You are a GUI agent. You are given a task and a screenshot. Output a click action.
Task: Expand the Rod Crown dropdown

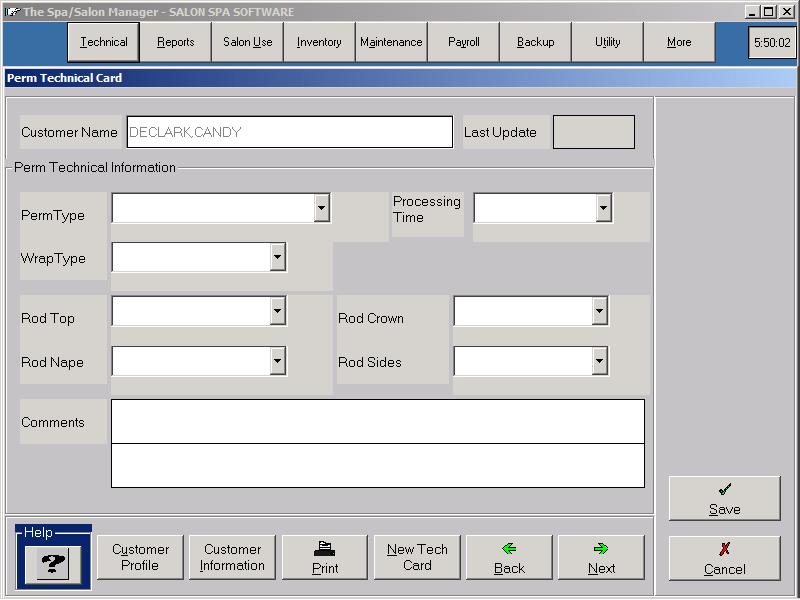coord(599,311)
